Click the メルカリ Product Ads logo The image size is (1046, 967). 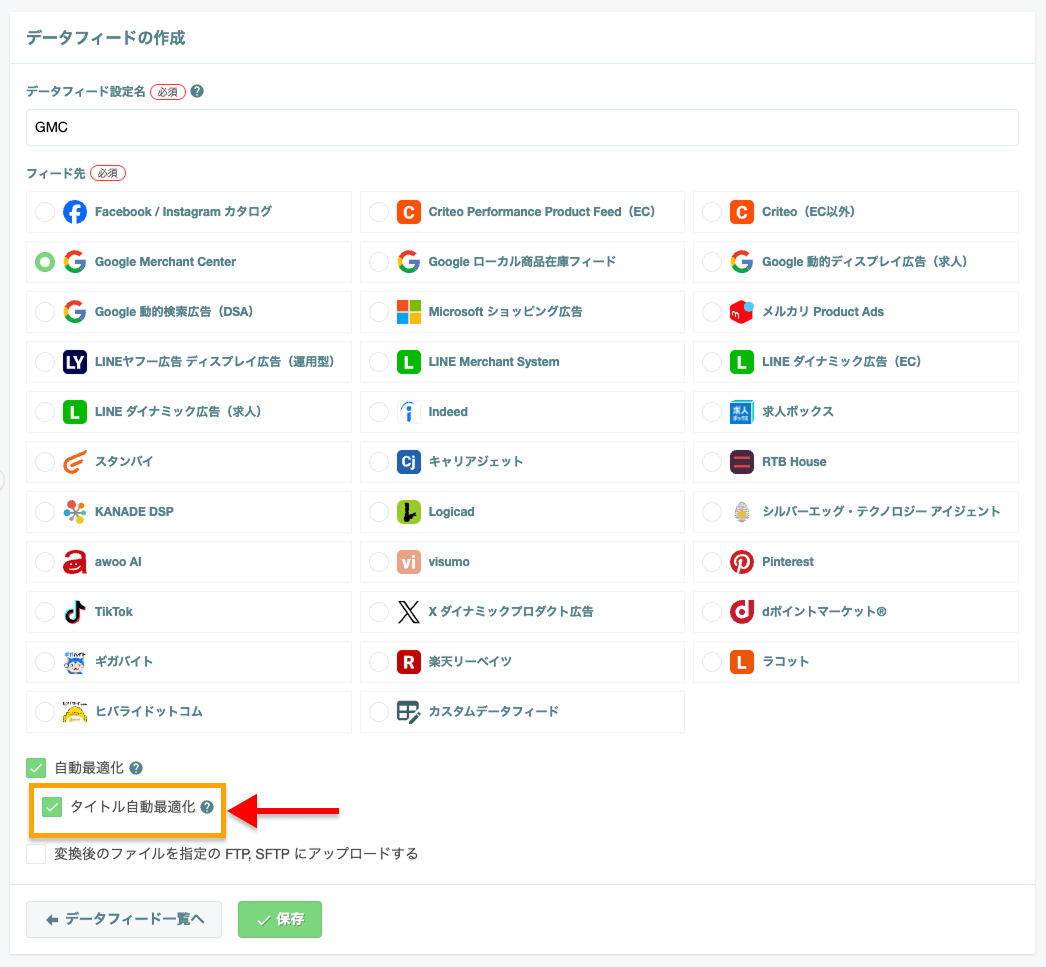pos(741,311)
